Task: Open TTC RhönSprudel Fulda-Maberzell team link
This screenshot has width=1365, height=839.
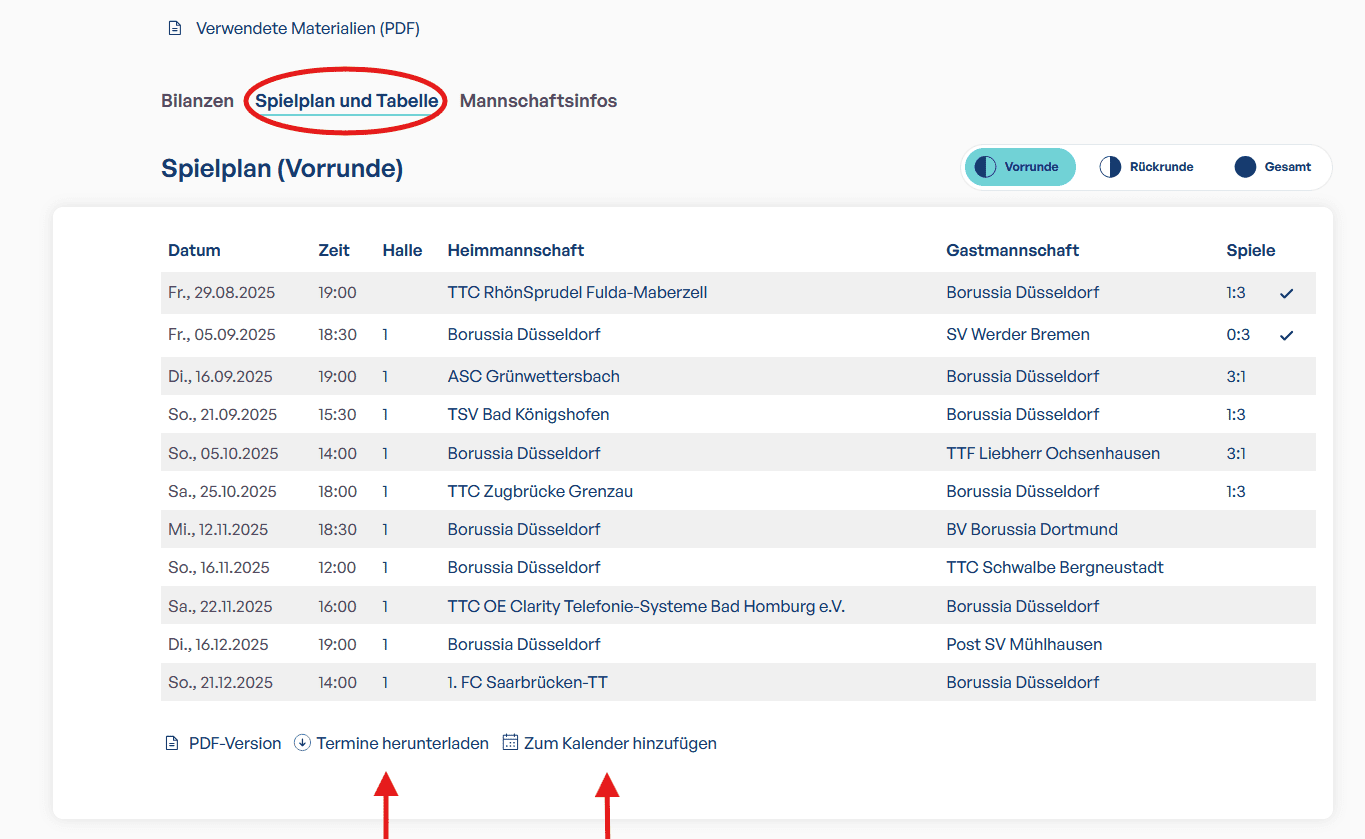Action: pos(577,293)
